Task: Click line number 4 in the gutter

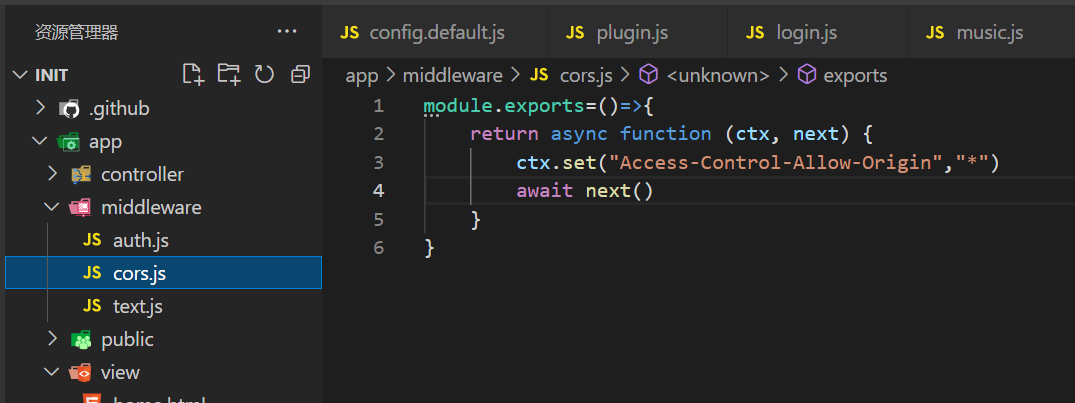Action: [378, 190]
